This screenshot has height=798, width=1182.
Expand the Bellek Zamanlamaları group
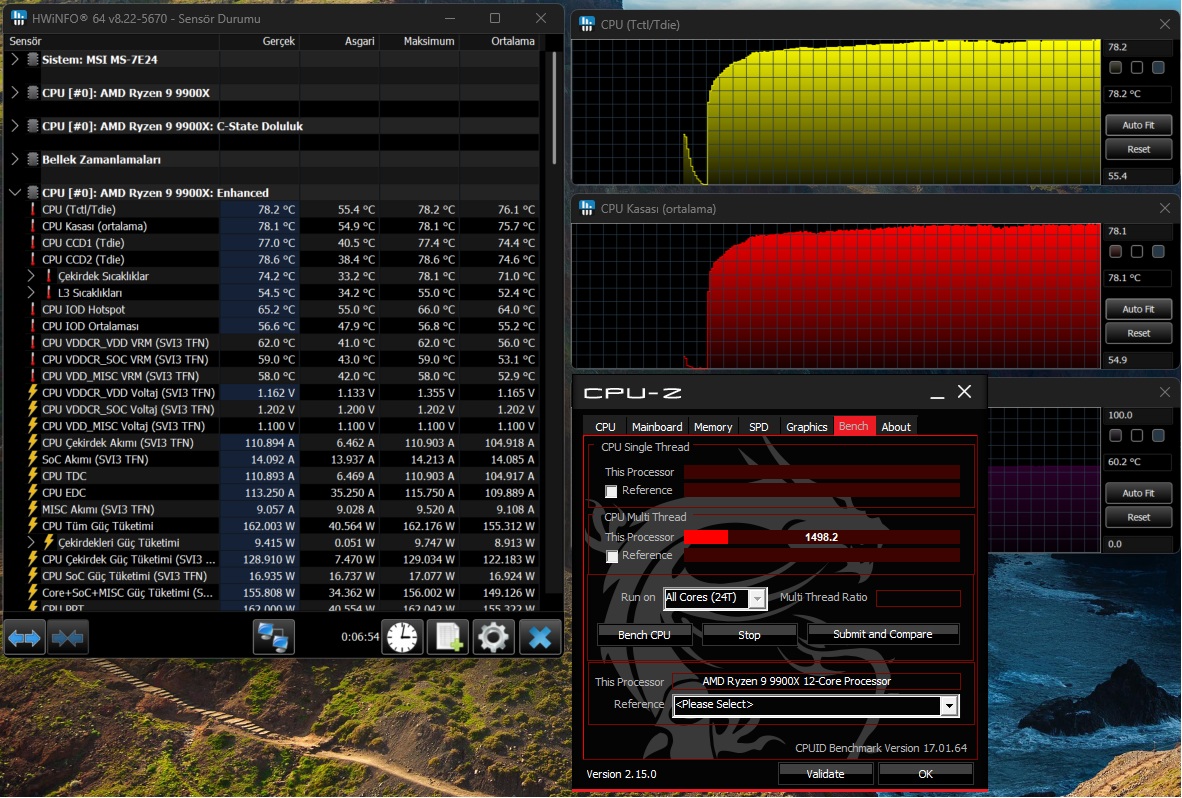pos(14,158)
